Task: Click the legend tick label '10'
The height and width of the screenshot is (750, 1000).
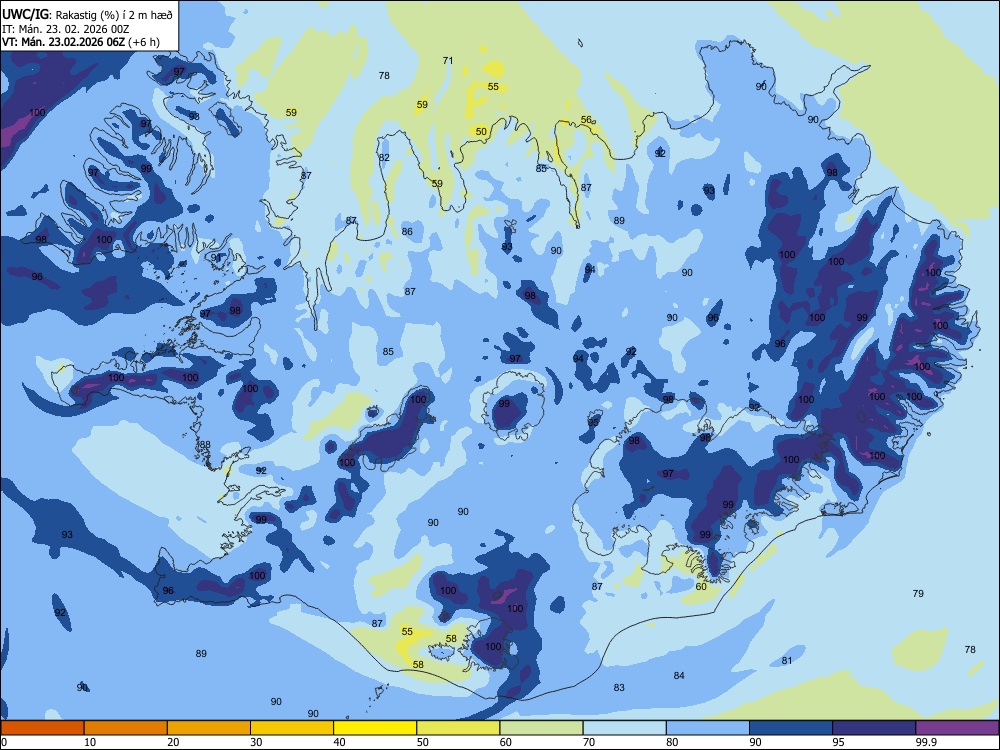Action: (x=90, y=742)
